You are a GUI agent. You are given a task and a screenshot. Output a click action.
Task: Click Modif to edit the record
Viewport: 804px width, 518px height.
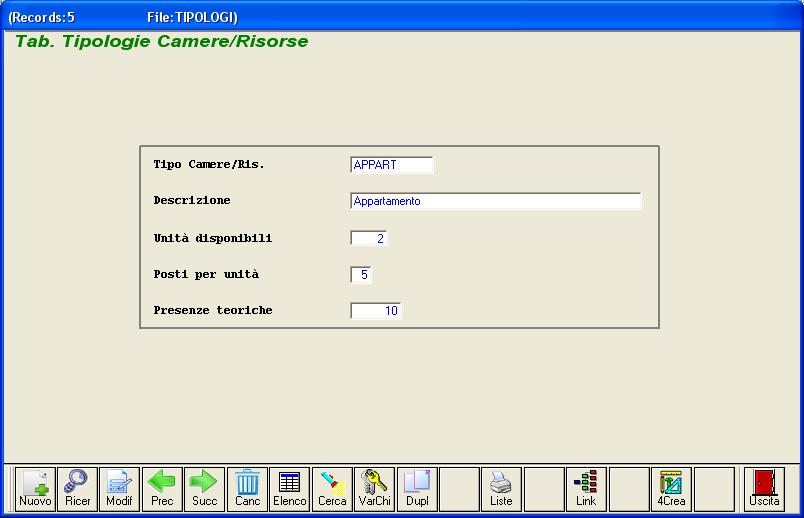(120, 488)
